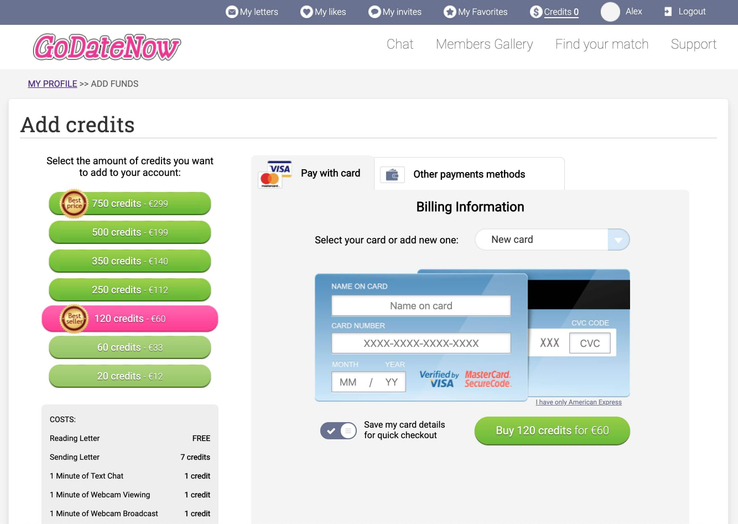Select the 120 credits €60 option
This screenshot has height=524, width=738.
pos(130,319)
